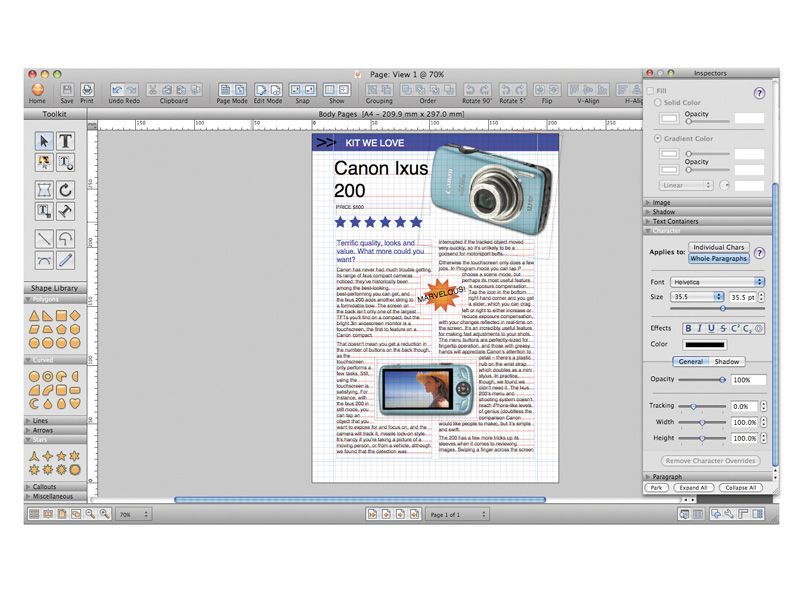Click the Bold effect button
The image size is (800, 600).
coord(688,329)
